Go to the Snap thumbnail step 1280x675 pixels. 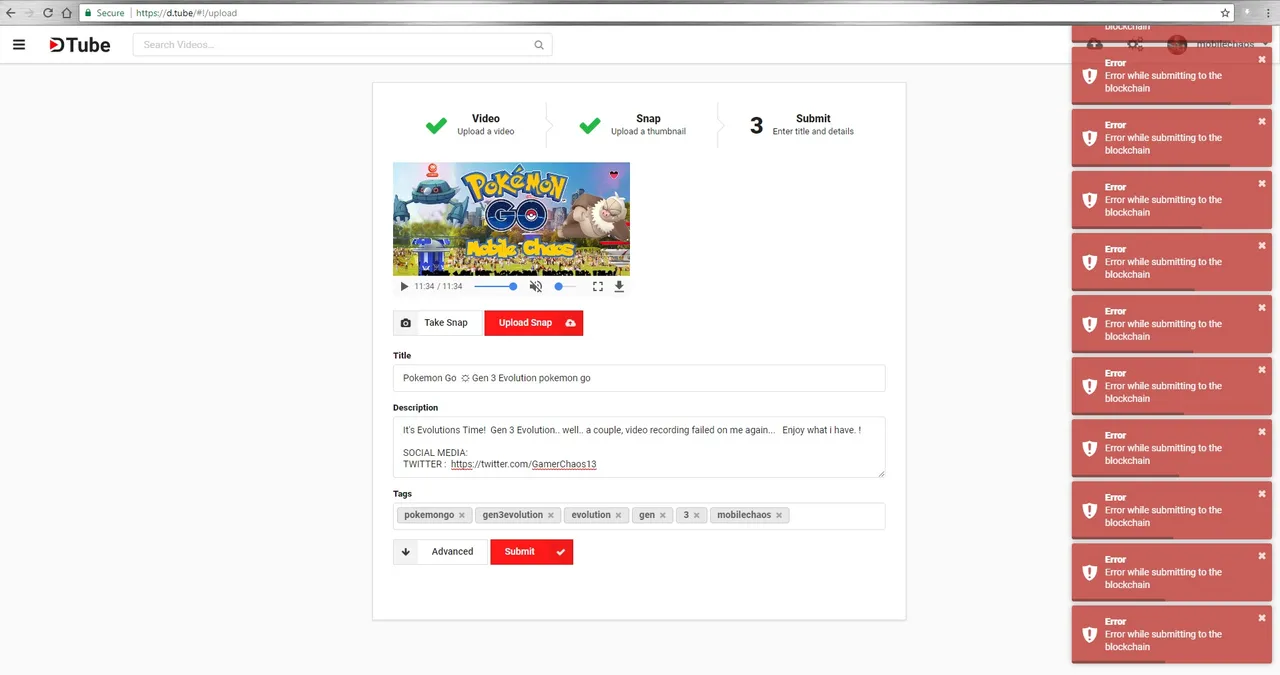632,125
